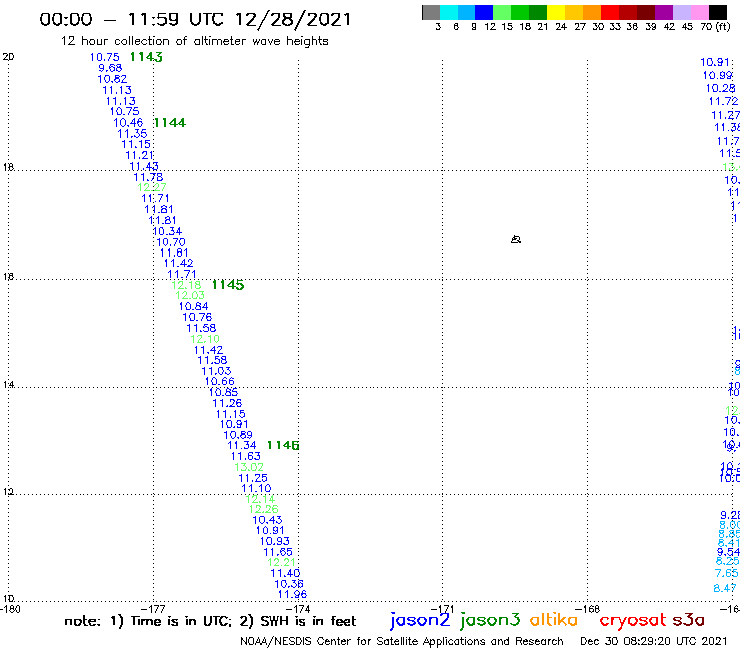This screenshot has width=740, height=650.
Task: Click track number 1144
Action: [x=169, y=123]
